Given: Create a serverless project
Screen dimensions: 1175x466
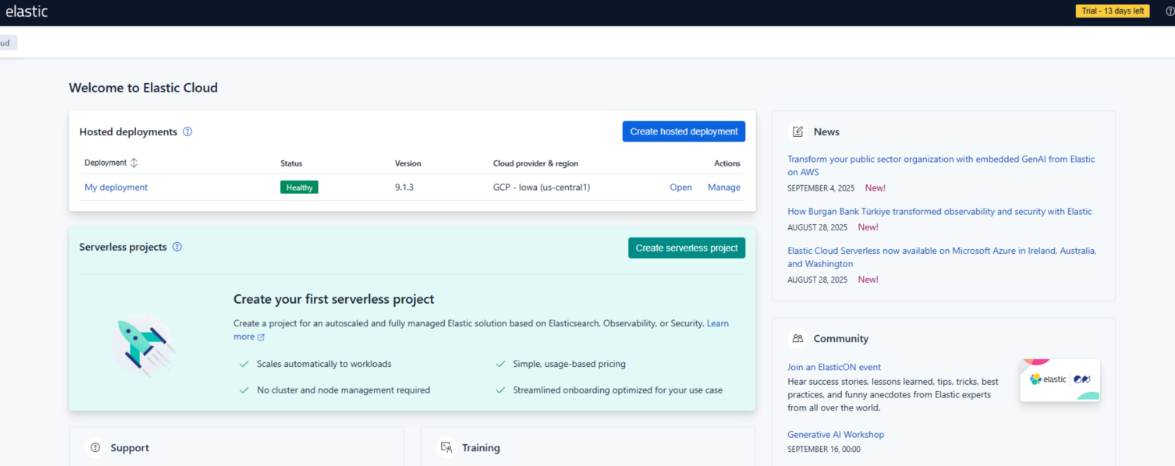Looking at the screenshot, I should pyautogui.click(x=686, y=248).
